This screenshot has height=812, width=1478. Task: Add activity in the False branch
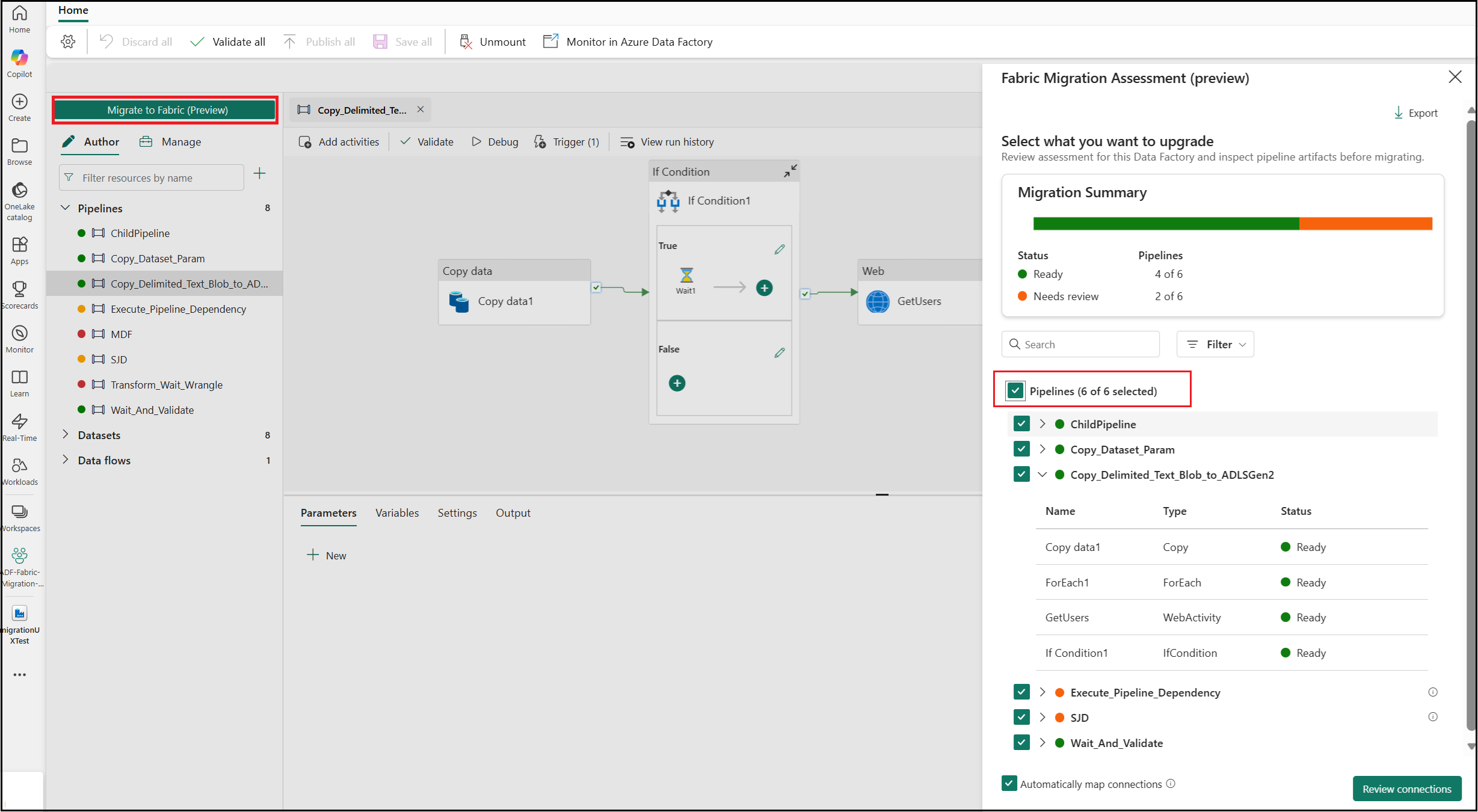pos(677,383)
